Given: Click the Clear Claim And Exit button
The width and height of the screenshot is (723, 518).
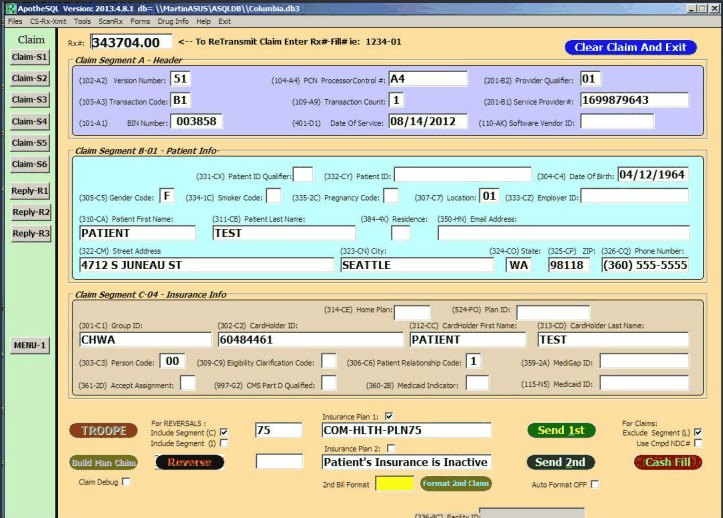Looking at the screenshot, I should (630, 47).
